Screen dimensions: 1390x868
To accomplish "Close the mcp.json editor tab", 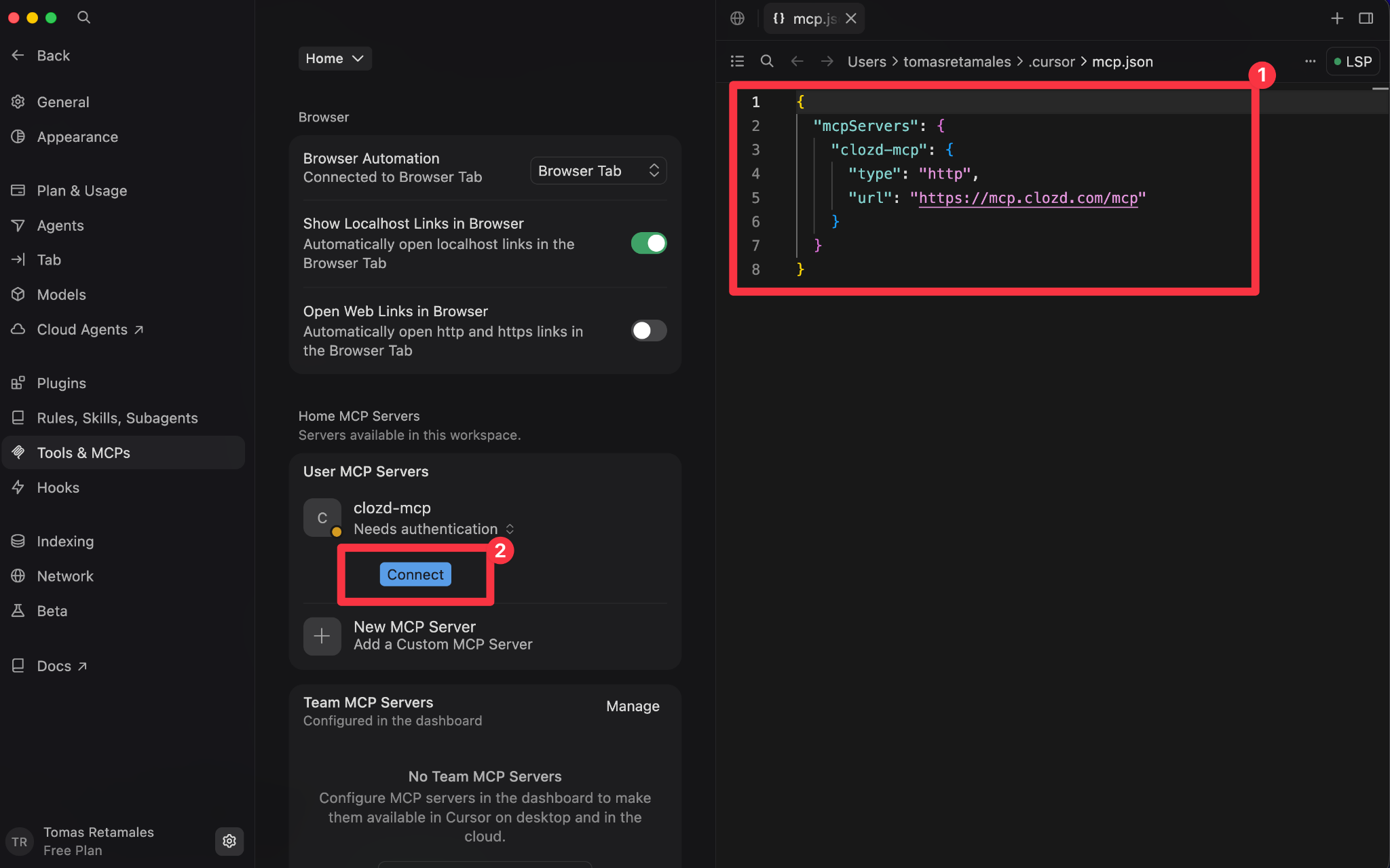I will point(851,18).
